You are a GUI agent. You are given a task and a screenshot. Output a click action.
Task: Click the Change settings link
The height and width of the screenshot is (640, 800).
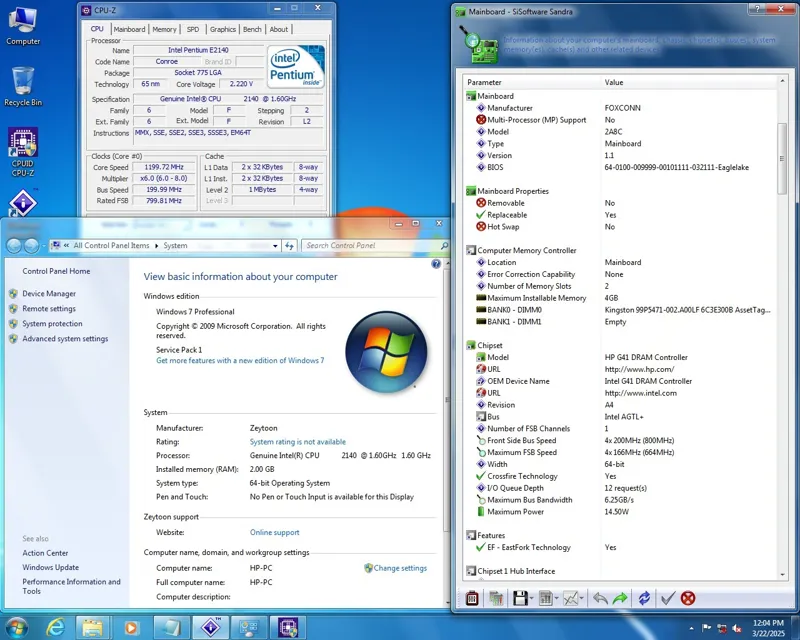(x=400, y=568)
